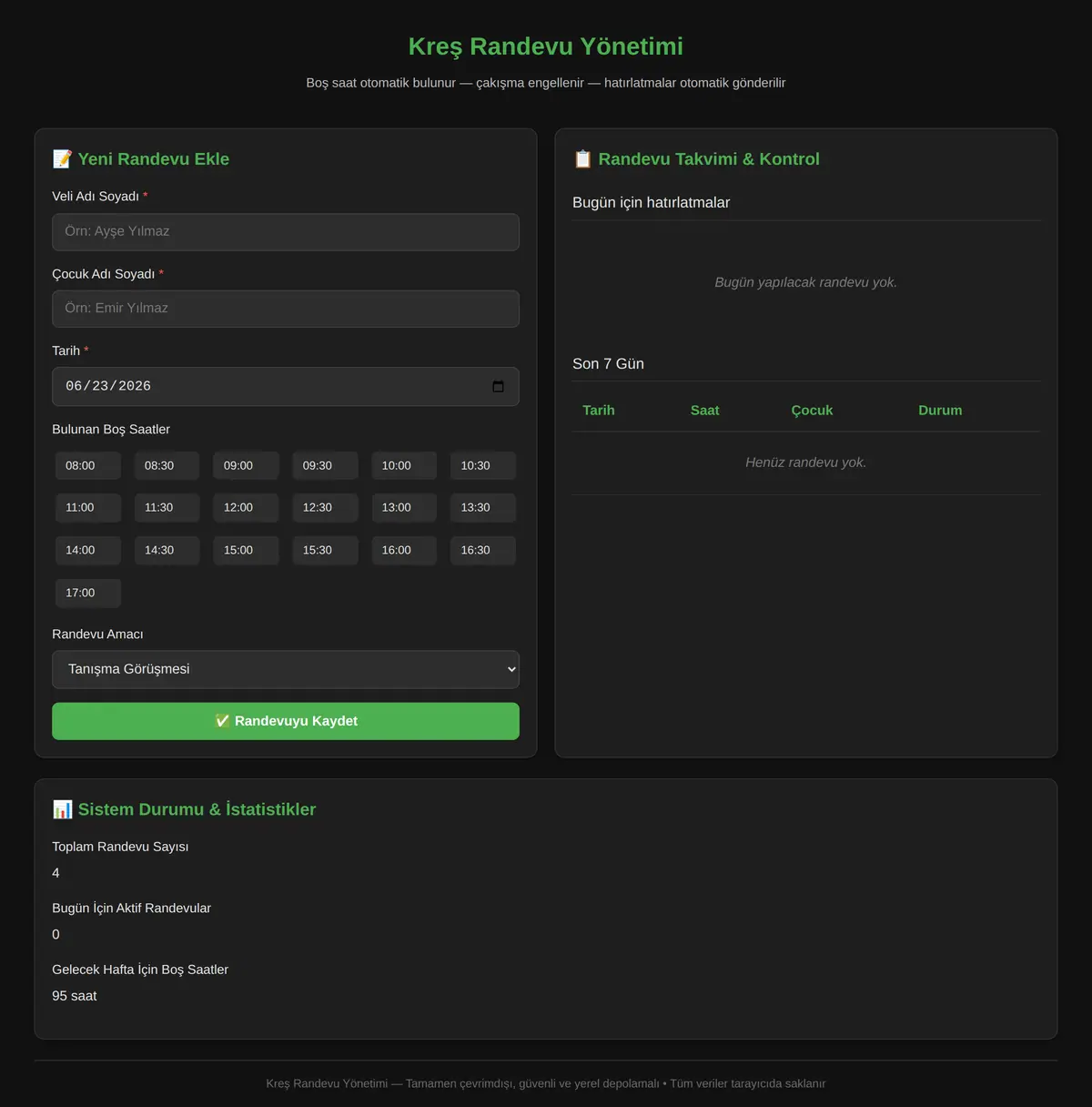Screen dimensions: 1092x1107
Task: Select the 08:00 time slot
Action: point(88,465)
